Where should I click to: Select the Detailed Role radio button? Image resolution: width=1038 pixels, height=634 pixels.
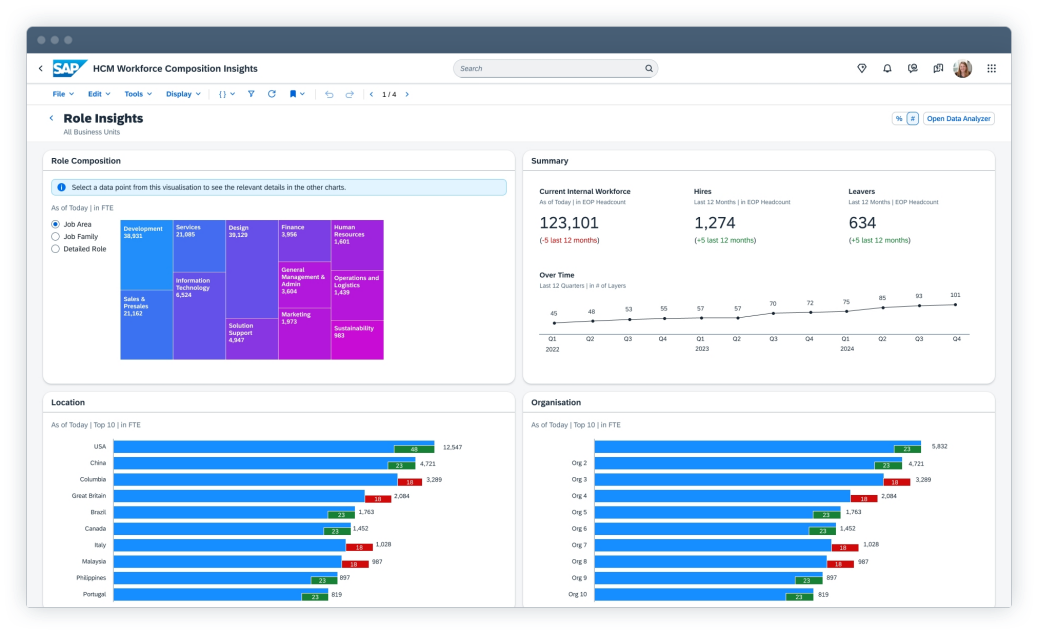click(56, 249)
